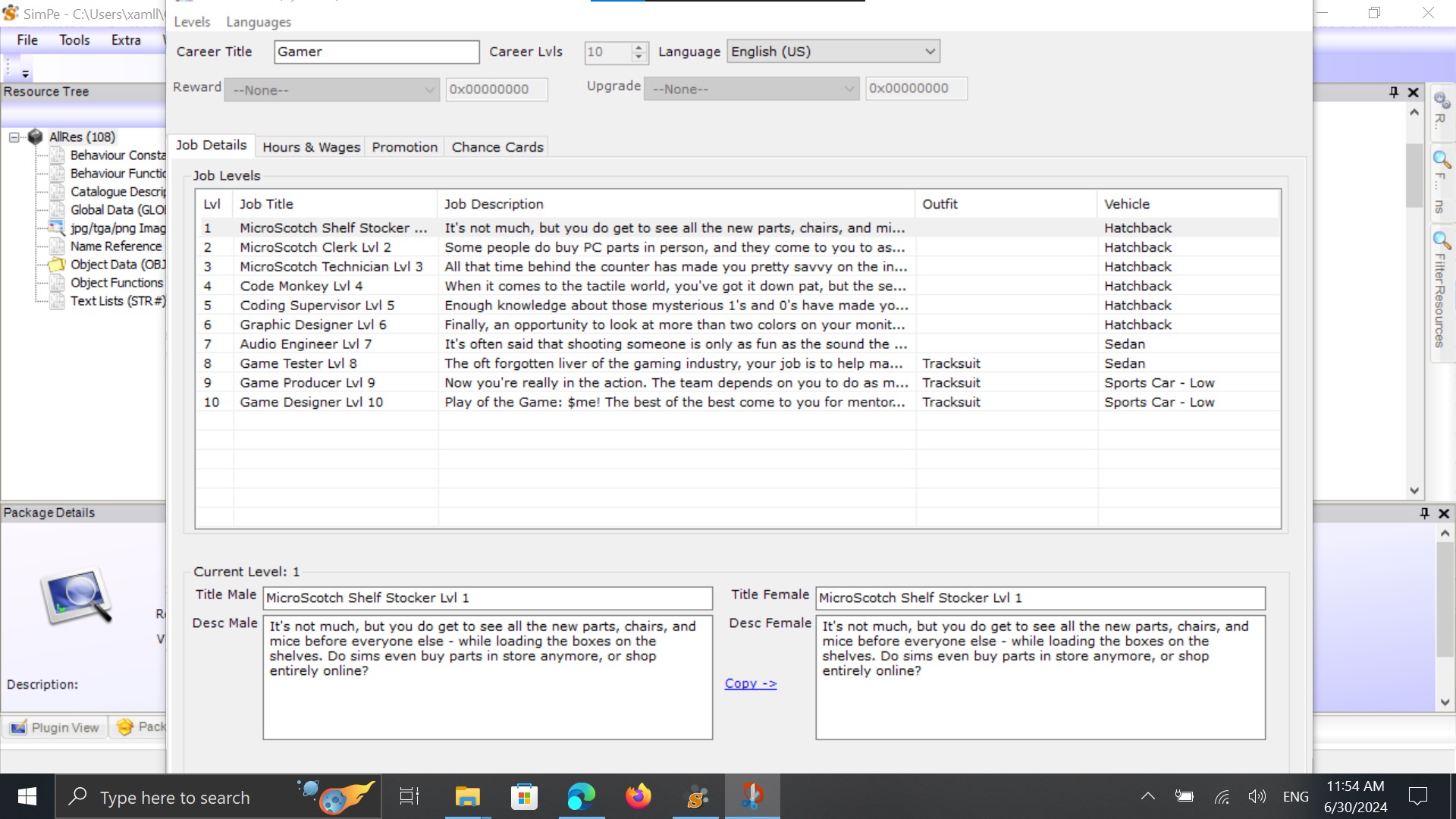The image size is (1456, 819).
Task: Click the Career Title input field
Action: (x=376, y=52)
